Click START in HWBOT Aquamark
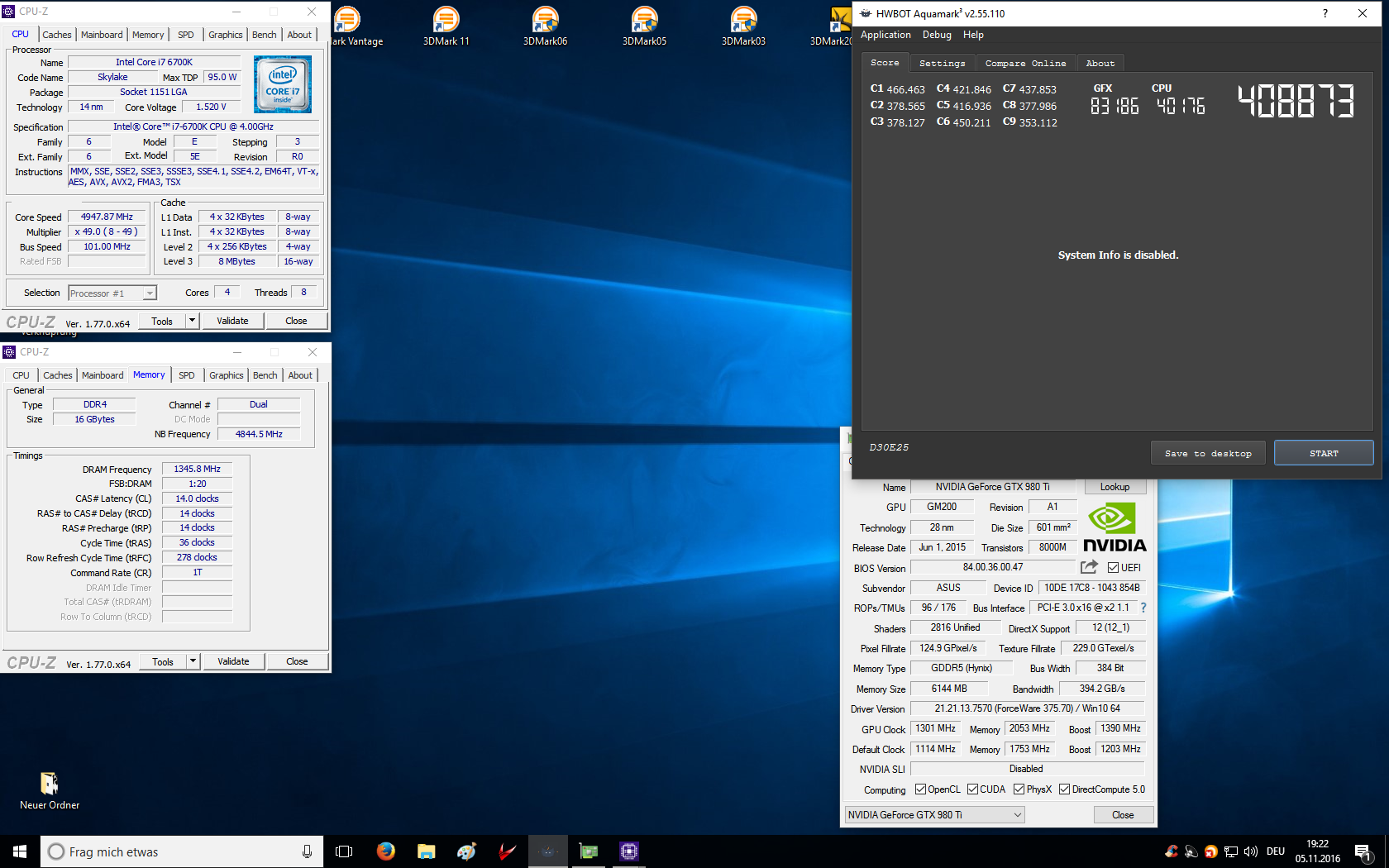 point(1324,453)
